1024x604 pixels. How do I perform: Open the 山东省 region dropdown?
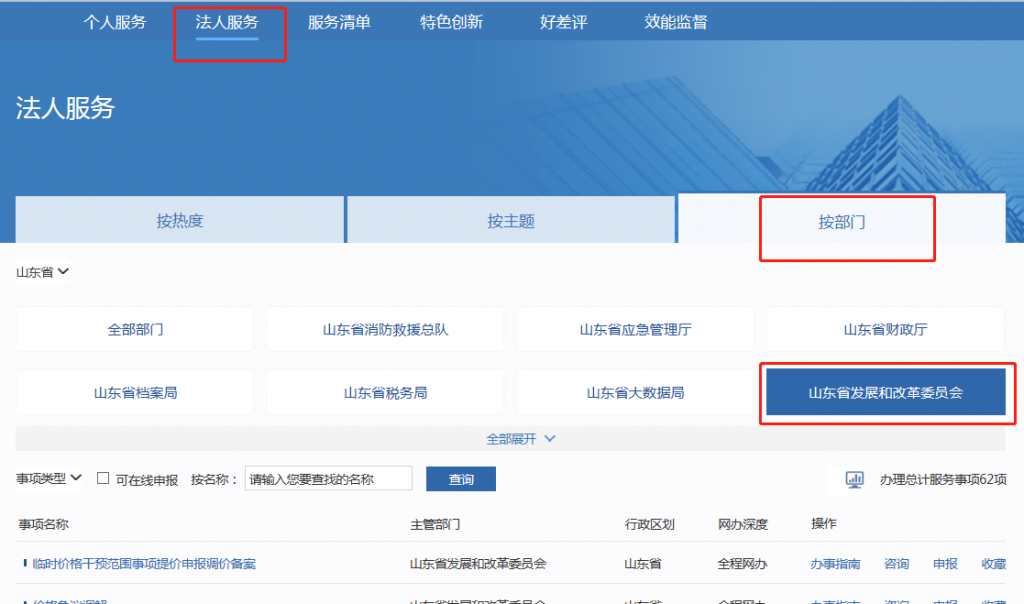click(42, 272)
